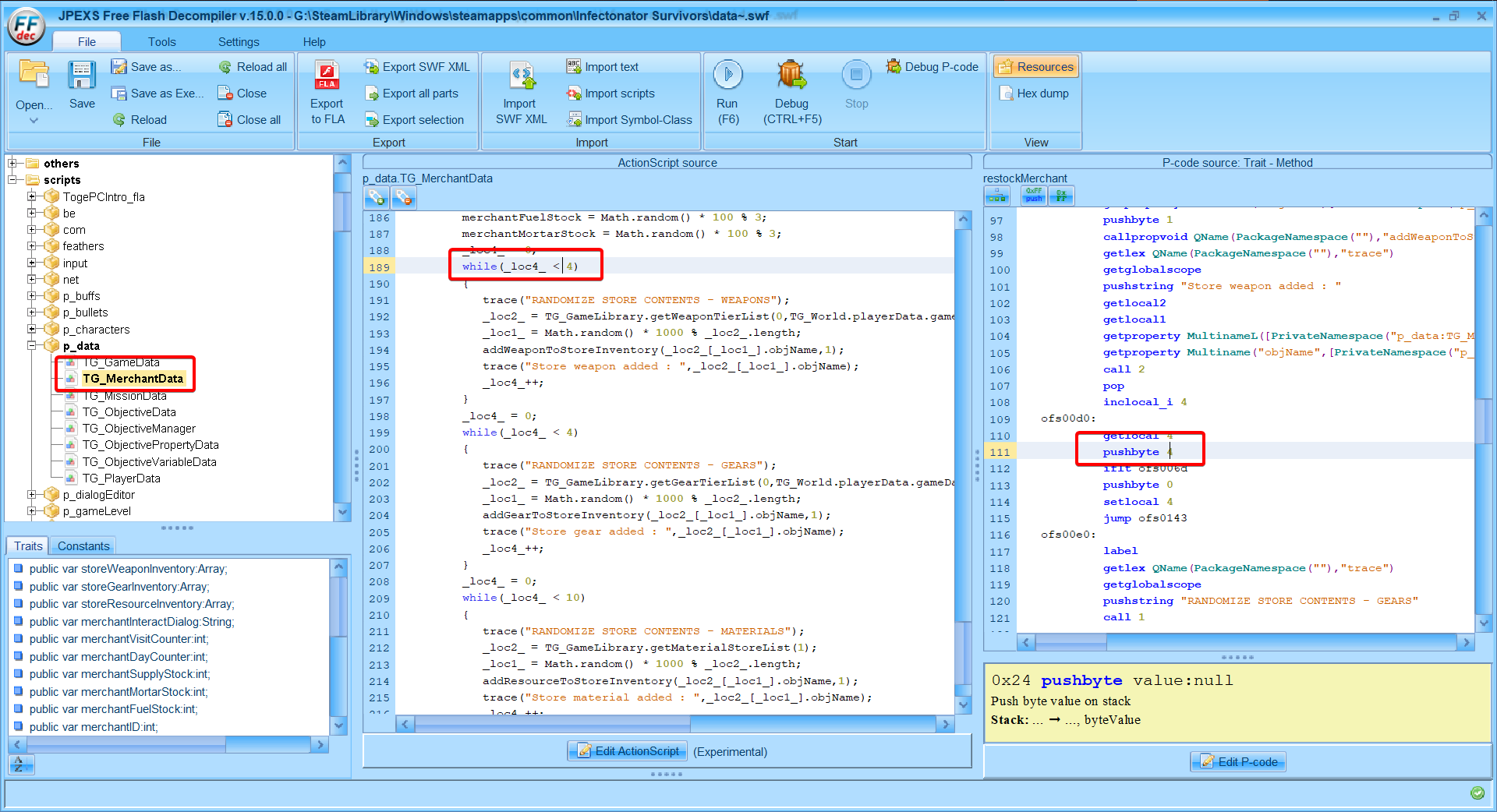
Task: Toggle the Hex dump view
Action: [1035, 94]
